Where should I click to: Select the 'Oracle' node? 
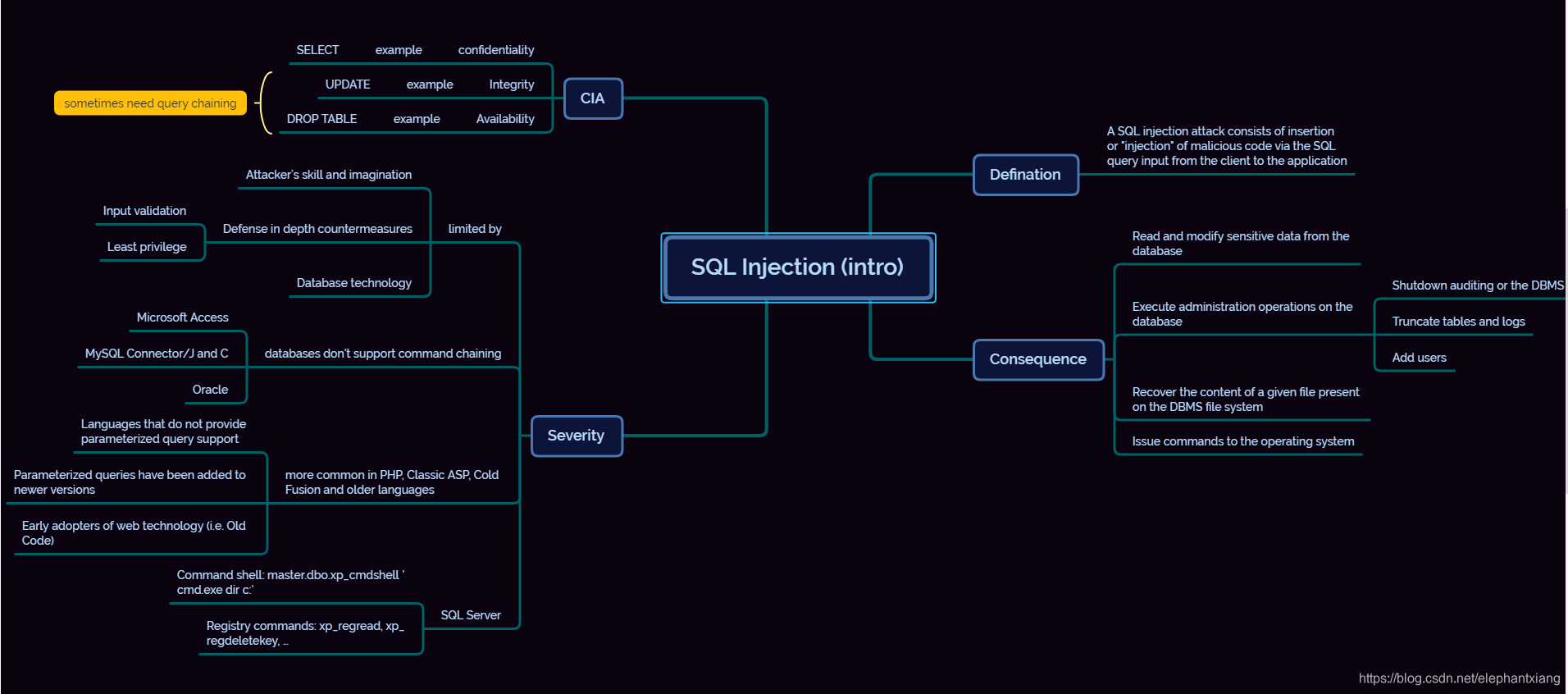[x=210, y=390]
